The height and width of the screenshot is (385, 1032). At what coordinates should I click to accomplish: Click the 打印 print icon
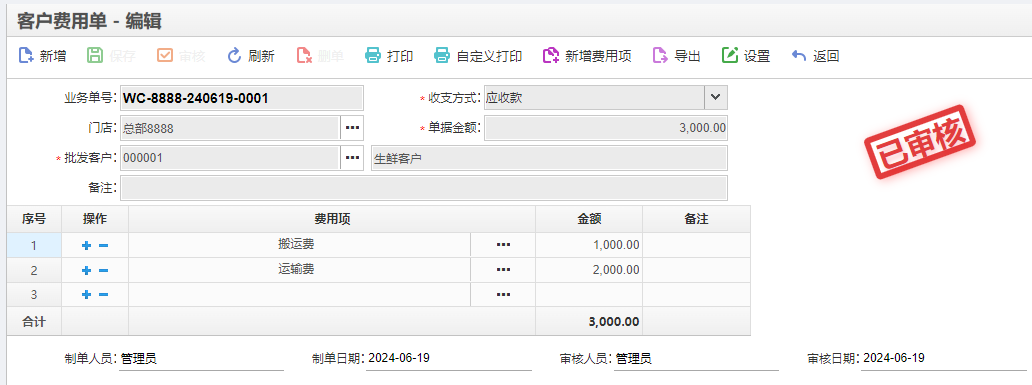click(373, 56)
